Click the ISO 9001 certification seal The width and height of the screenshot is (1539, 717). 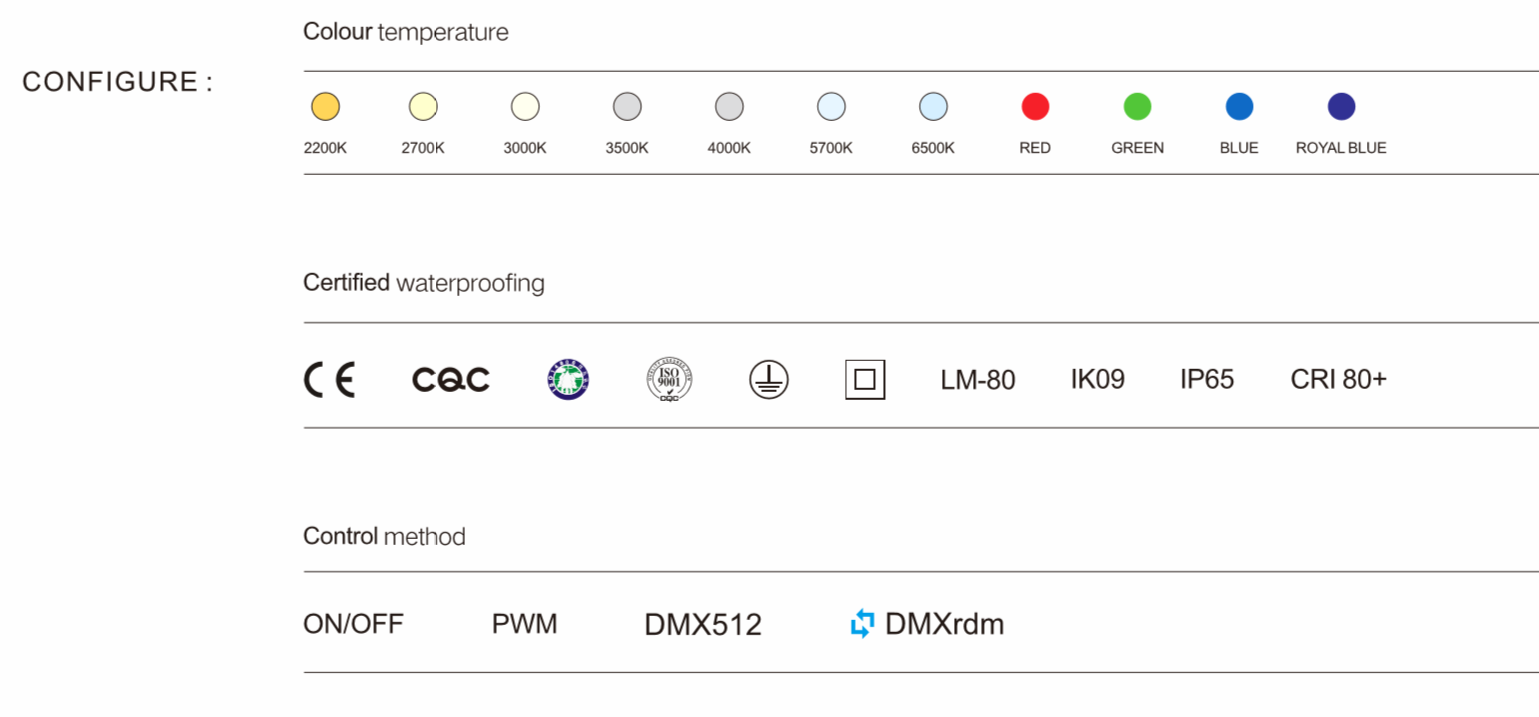(669, 380)
